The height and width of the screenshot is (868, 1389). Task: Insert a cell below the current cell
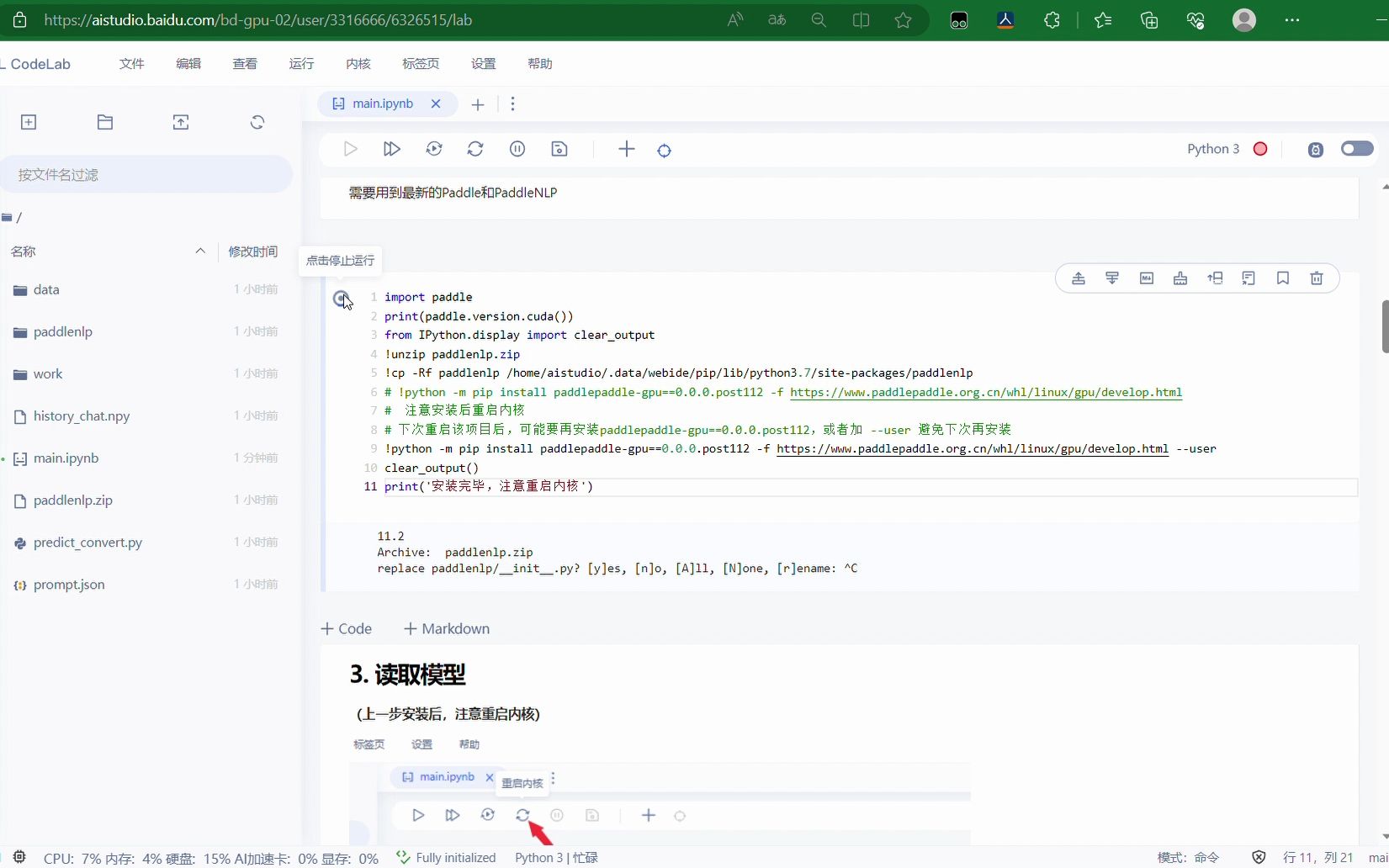[1112, 278]
